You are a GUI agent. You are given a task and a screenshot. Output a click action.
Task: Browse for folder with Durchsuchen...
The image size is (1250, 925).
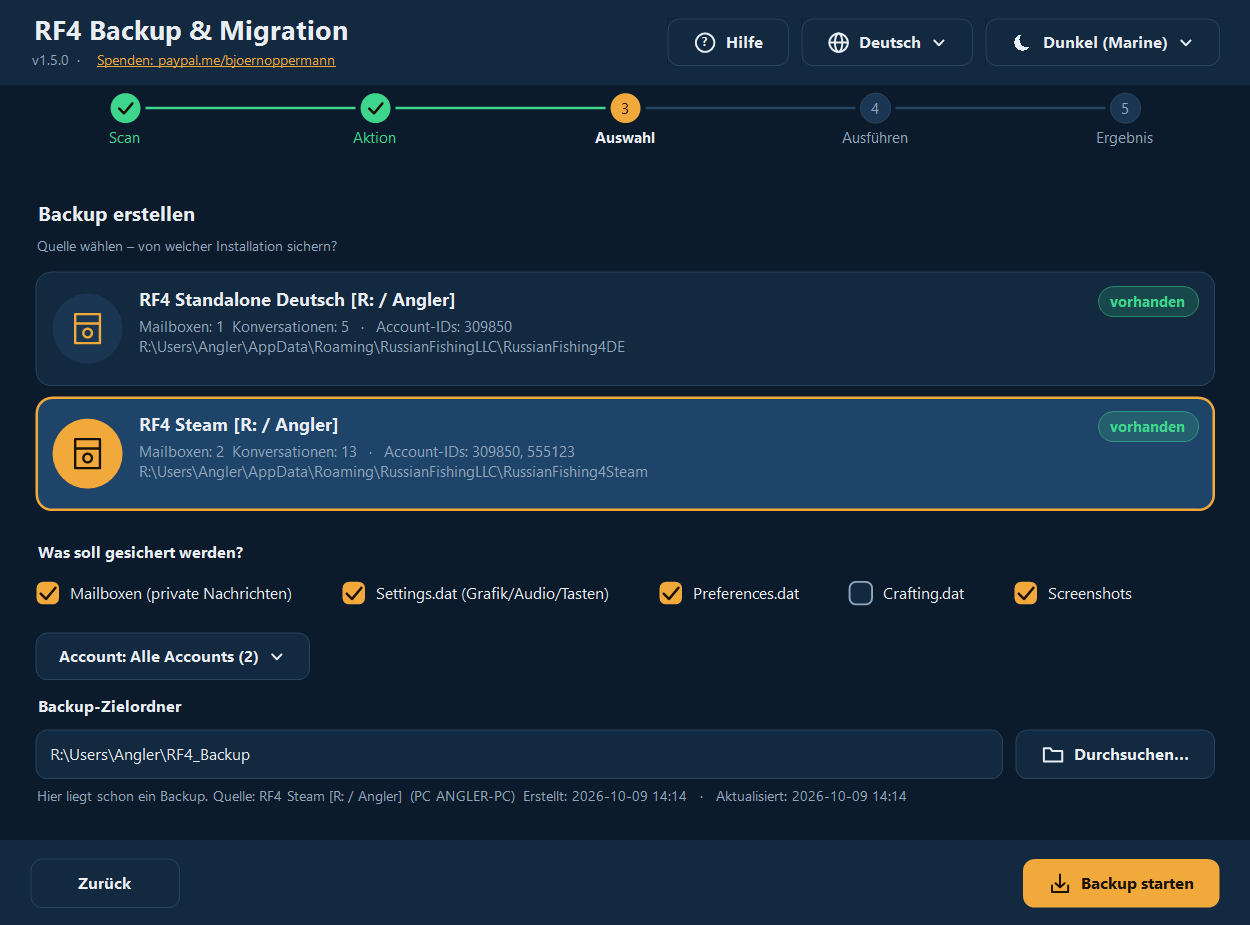pos(1115,755)
